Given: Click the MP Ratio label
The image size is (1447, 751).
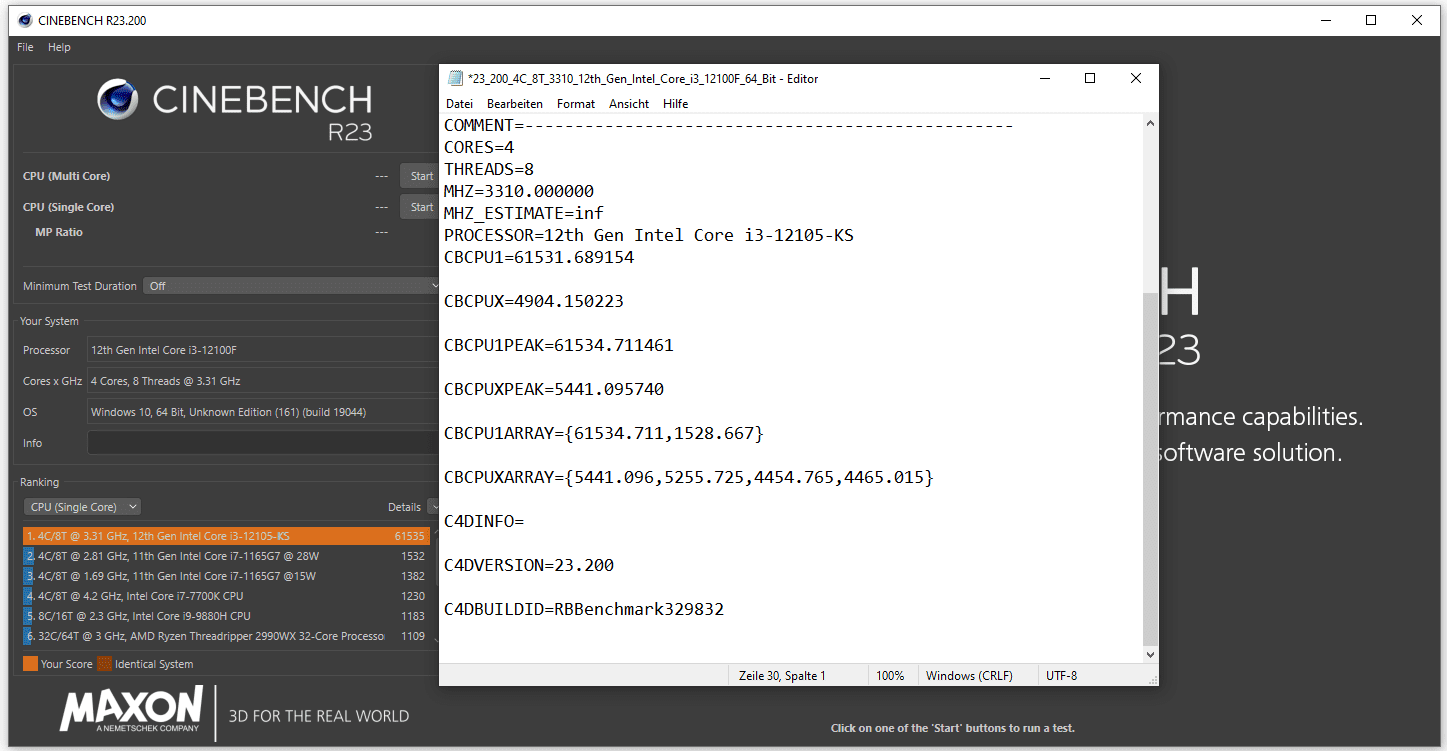Looking at the screenshot, I should coord(59,232).
